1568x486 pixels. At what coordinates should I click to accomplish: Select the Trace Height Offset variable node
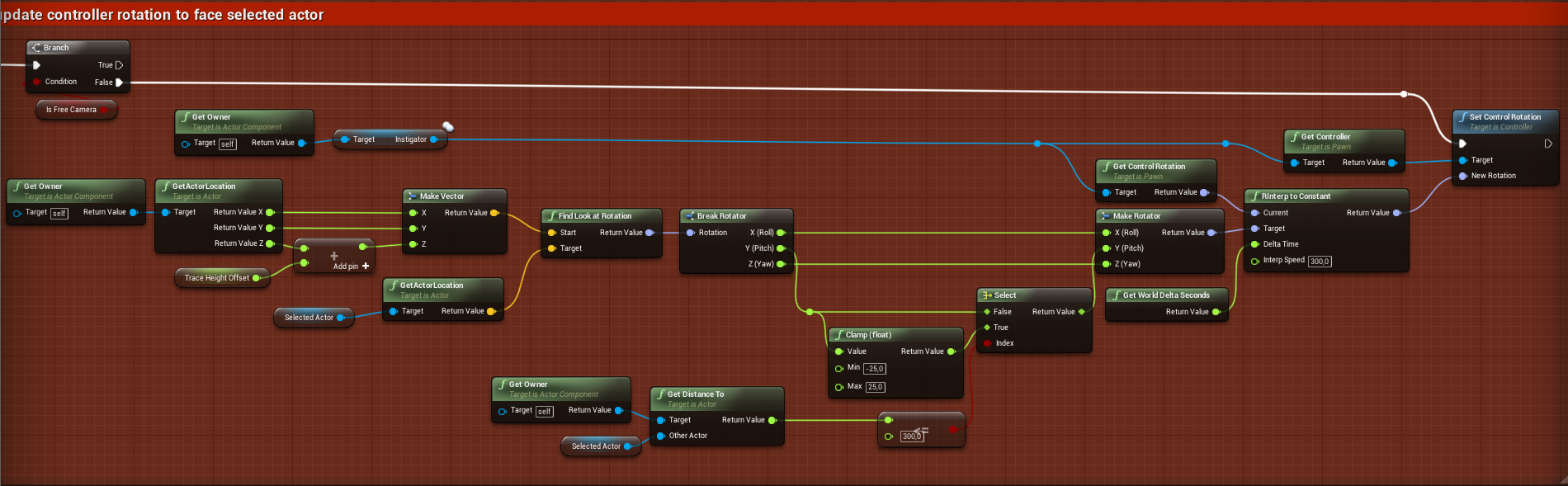pyautogui.click(x=216, y=278)
